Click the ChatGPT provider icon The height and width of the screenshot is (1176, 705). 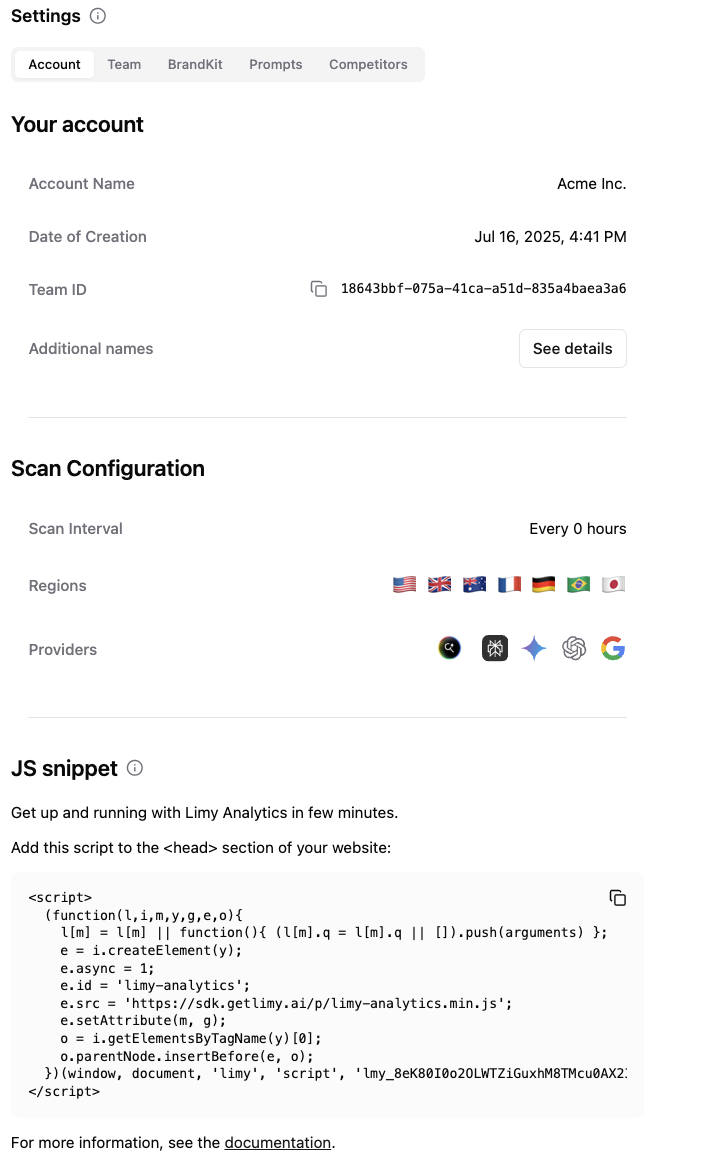click(574, 649)
